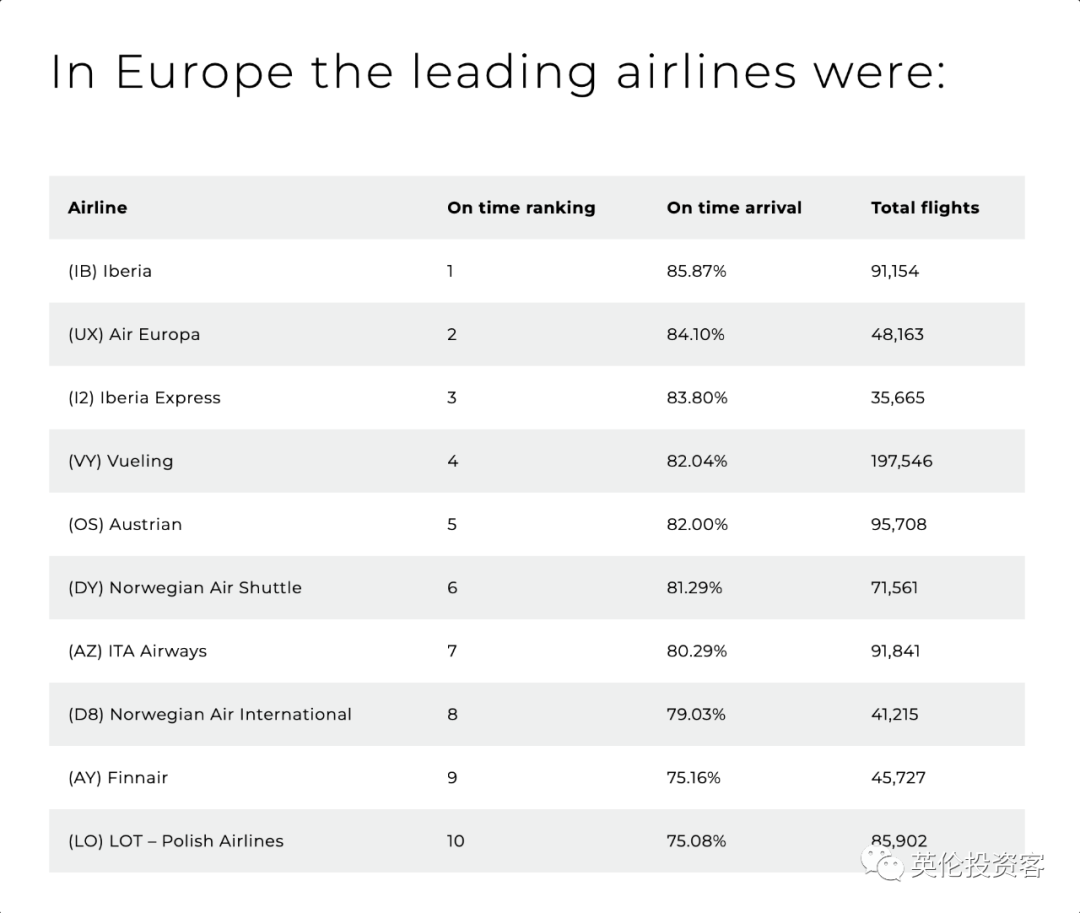Image resolution: width=1080 pixels, height=913 pixels.
Task: Click the (IB) Iberia airline row
Action: [x=537, y=271]
